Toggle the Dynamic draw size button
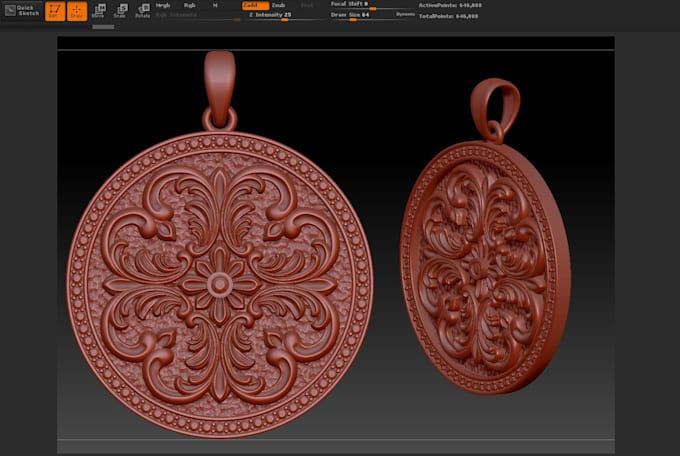This screenshot has height=456, width=680. [x=405, y=15]
